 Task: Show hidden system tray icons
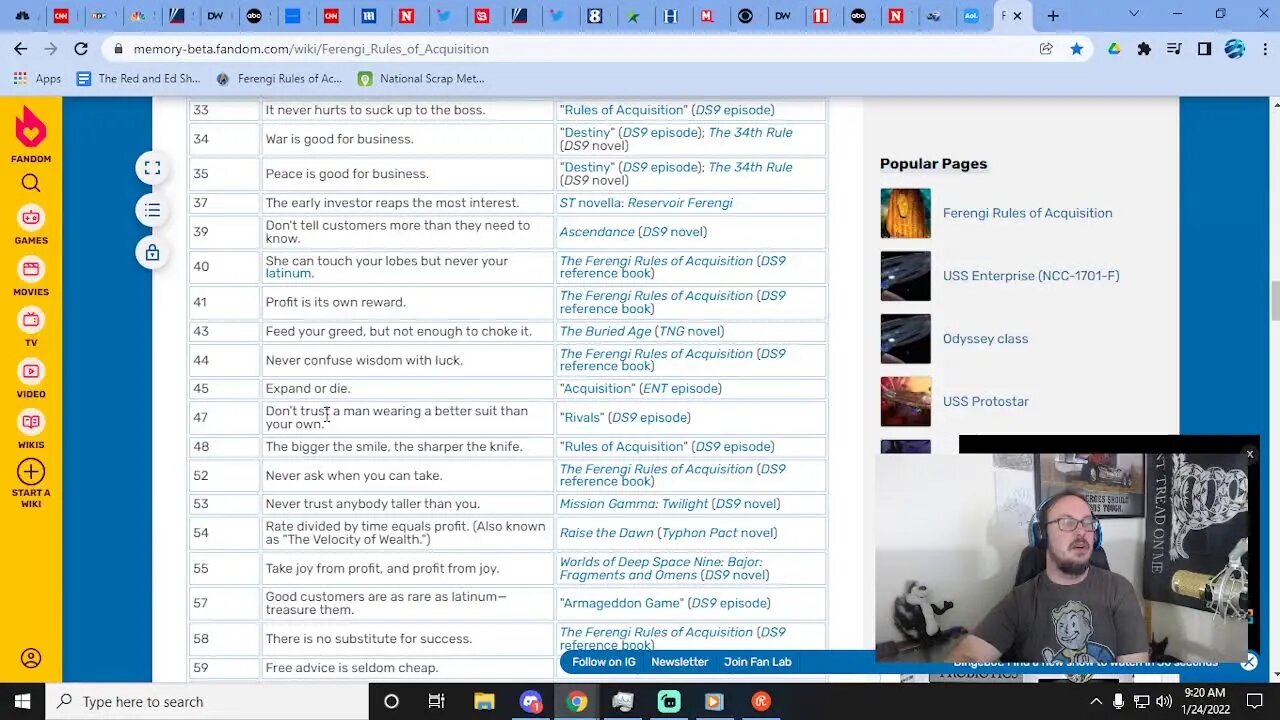[1096, 701]
